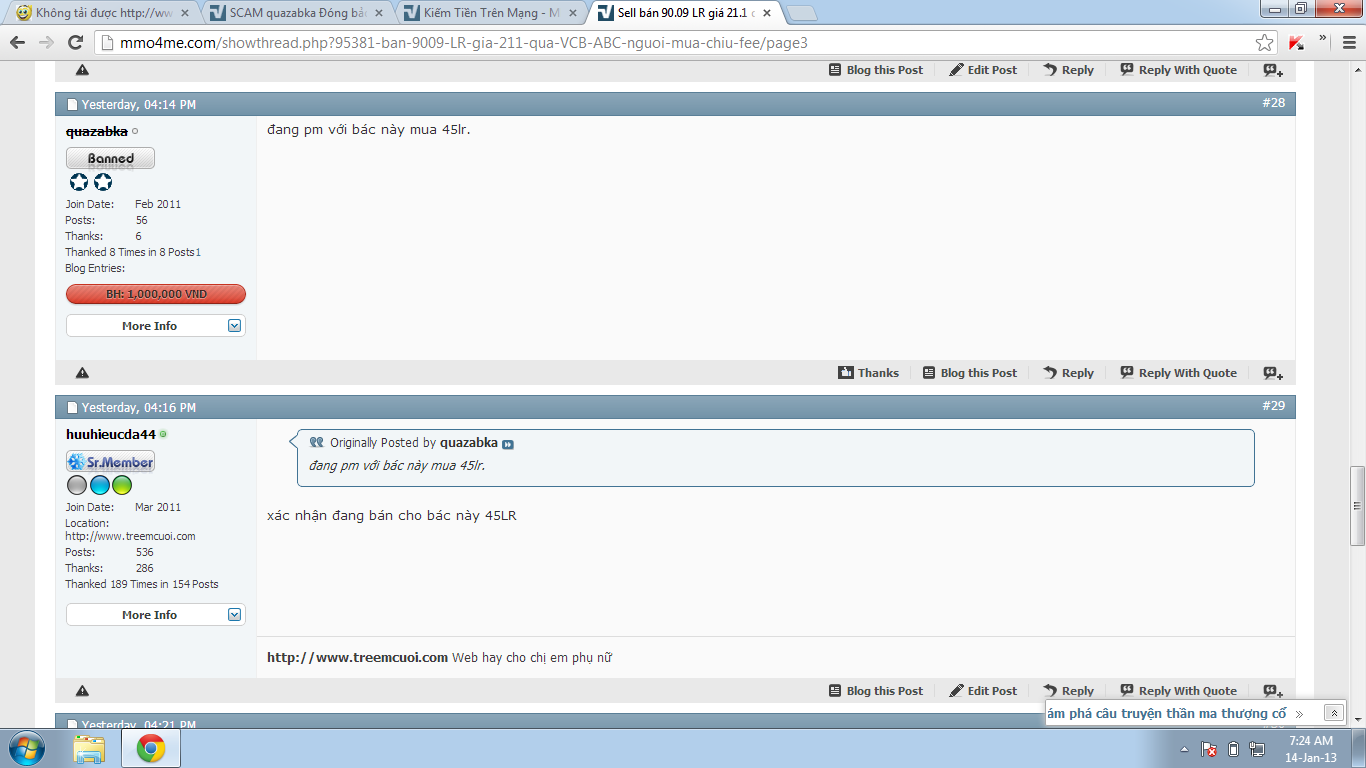Go back with the browser back arrow
This screenshot has width=1366, height=768.
[17, 42]
